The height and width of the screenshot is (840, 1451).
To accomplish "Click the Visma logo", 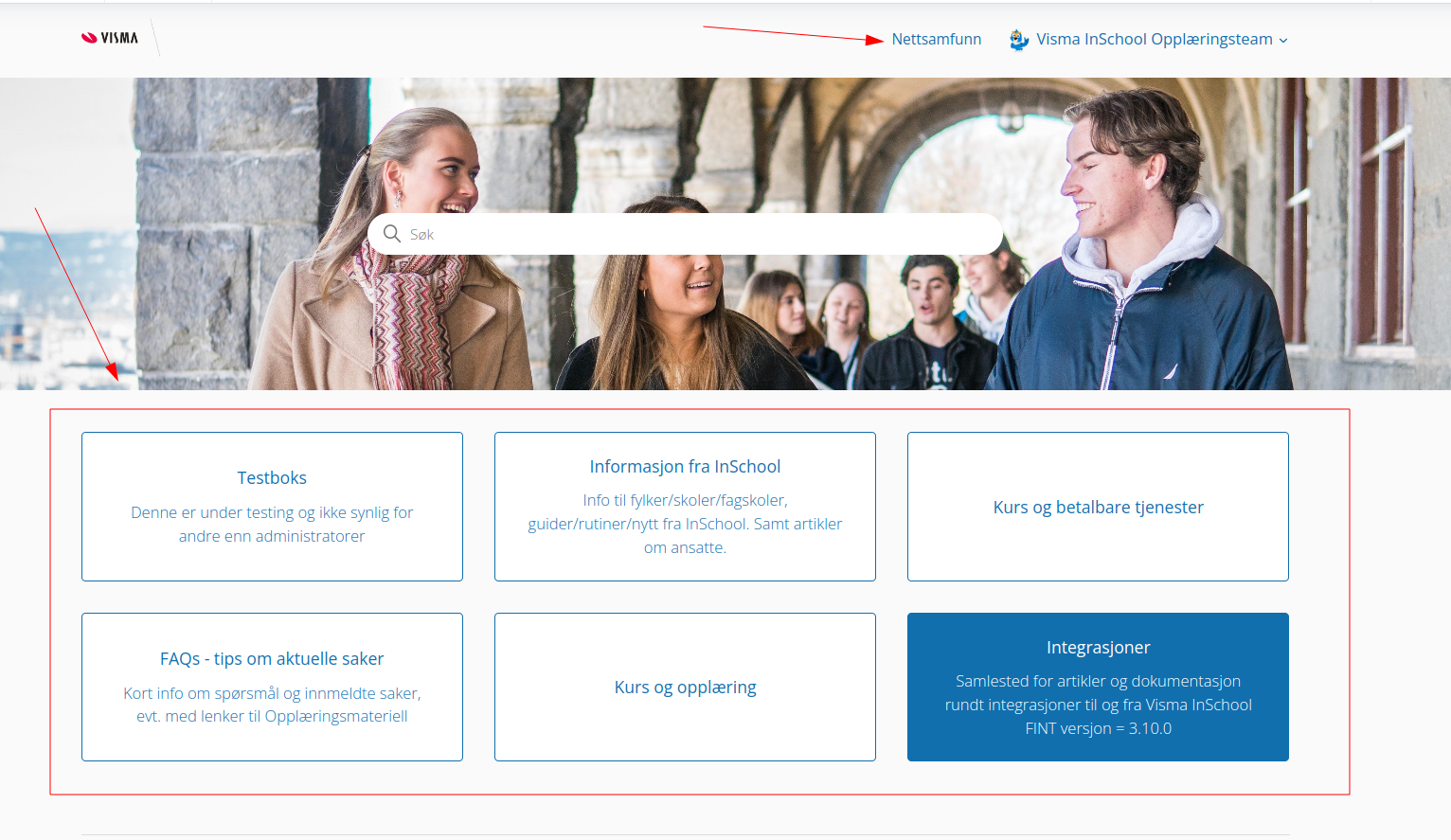I will [110, 38].
